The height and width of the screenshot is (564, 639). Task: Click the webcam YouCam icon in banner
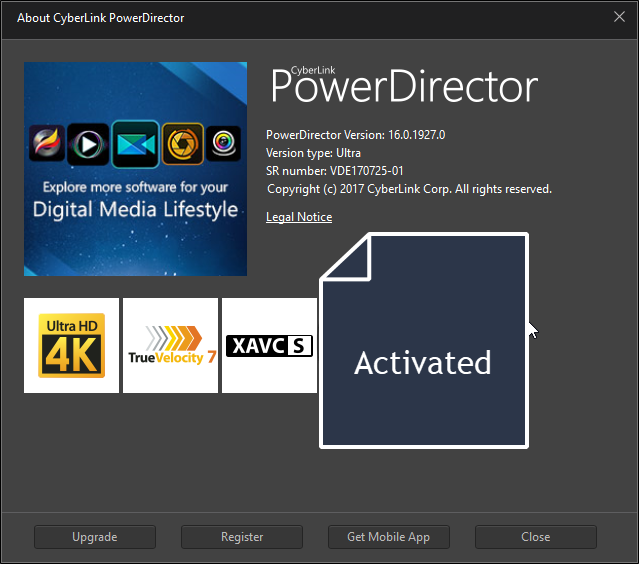point(223,143)
